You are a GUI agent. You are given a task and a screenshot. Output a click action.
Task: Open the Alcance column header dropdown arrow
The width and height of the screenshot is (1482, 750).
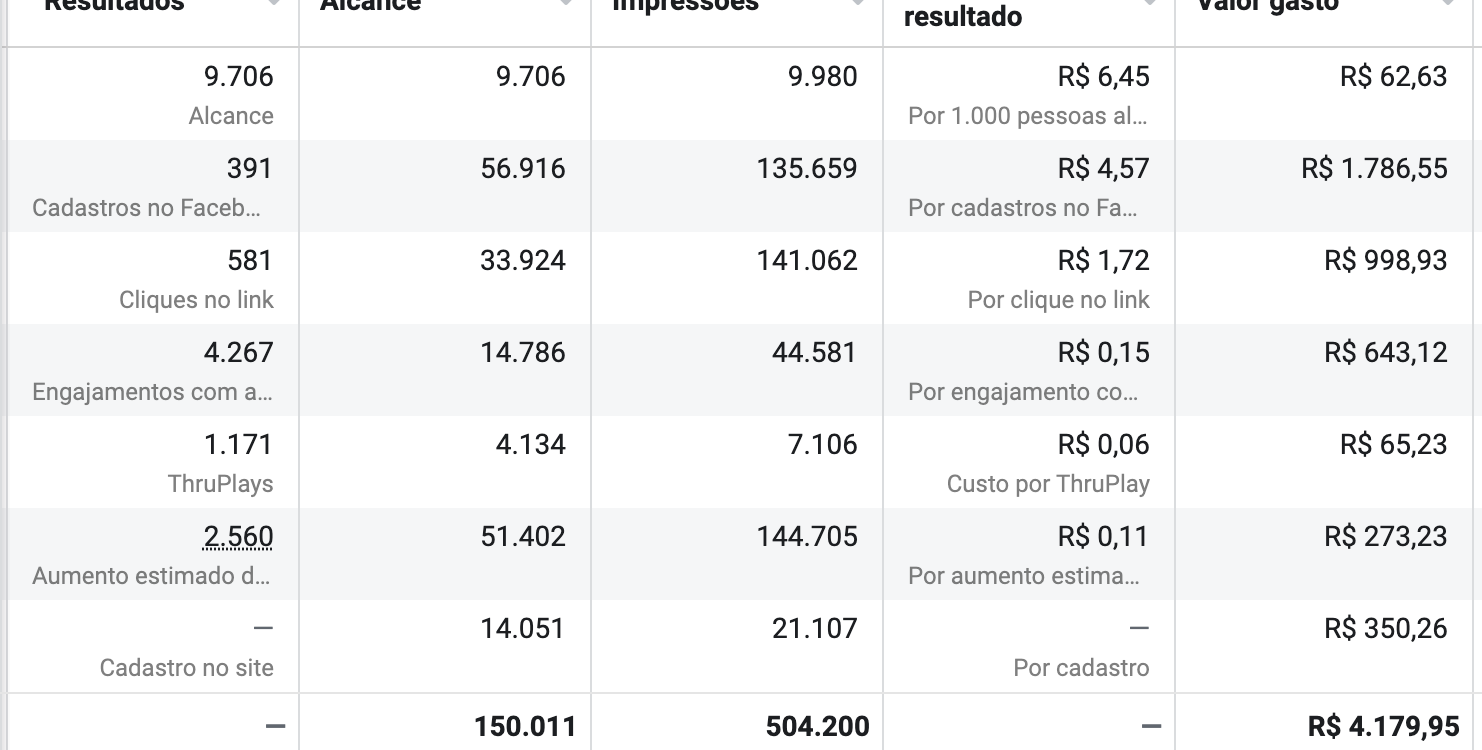coord(565,5)
